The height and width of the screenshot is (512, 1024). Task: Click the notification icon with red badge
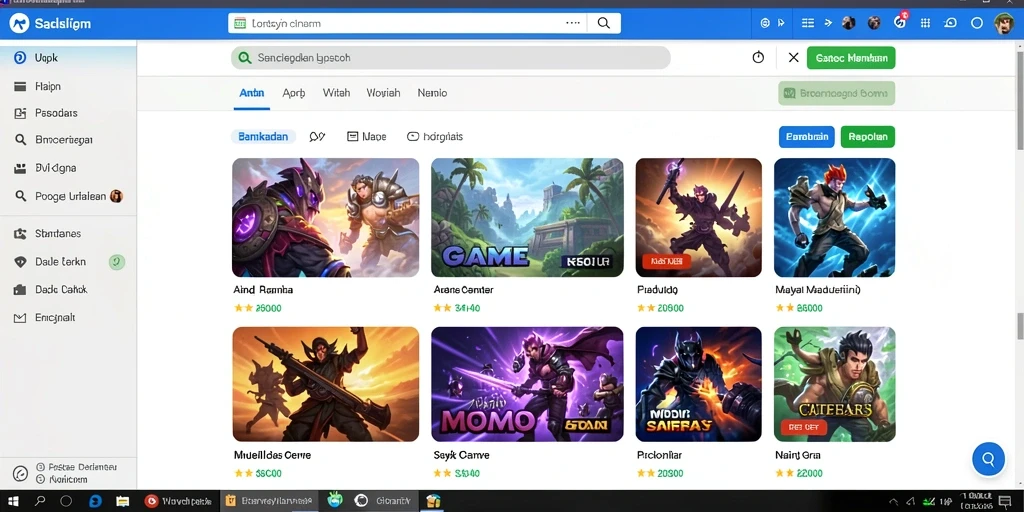[x=900, y=22]
